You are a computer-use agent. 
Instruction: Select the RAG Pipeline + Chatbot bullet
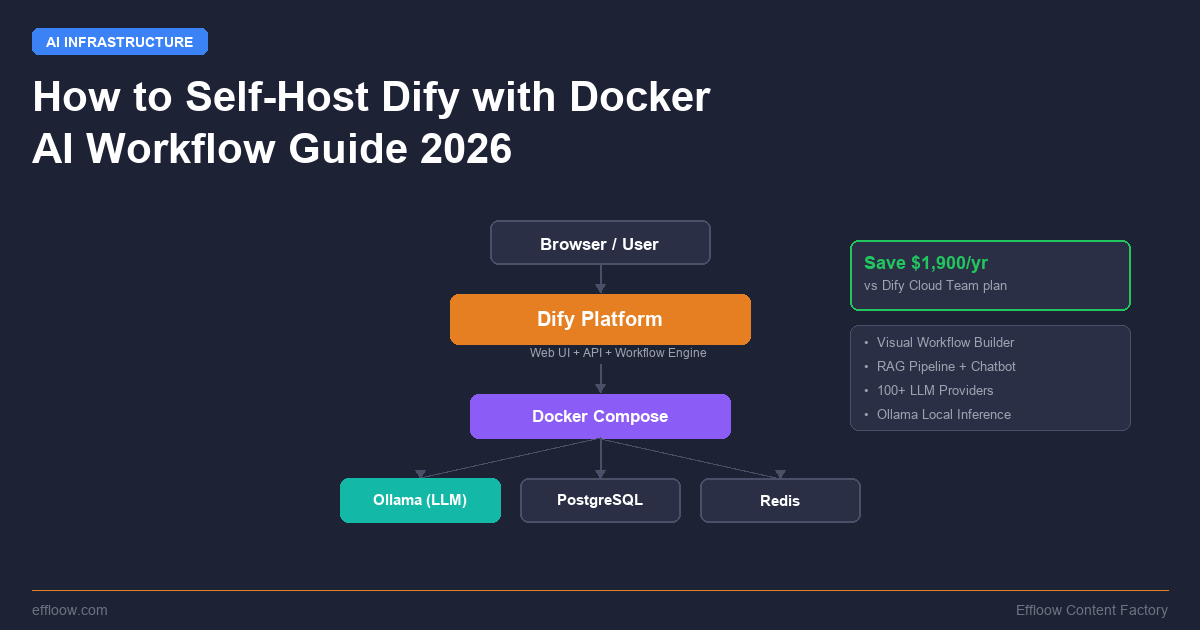[x=946, y=366]
